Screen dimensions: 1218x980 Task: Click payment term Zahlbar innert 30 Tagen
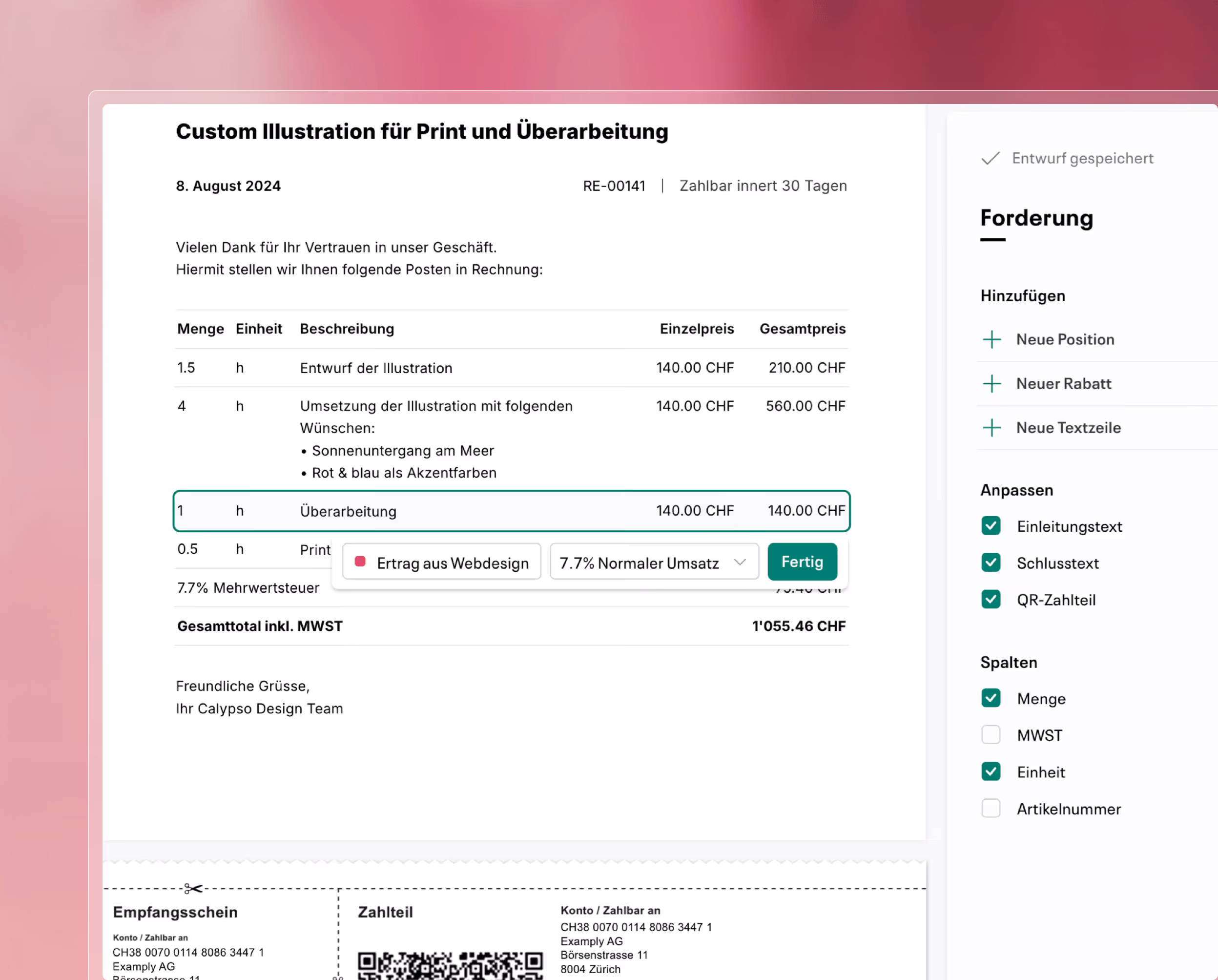pos(763,186)
